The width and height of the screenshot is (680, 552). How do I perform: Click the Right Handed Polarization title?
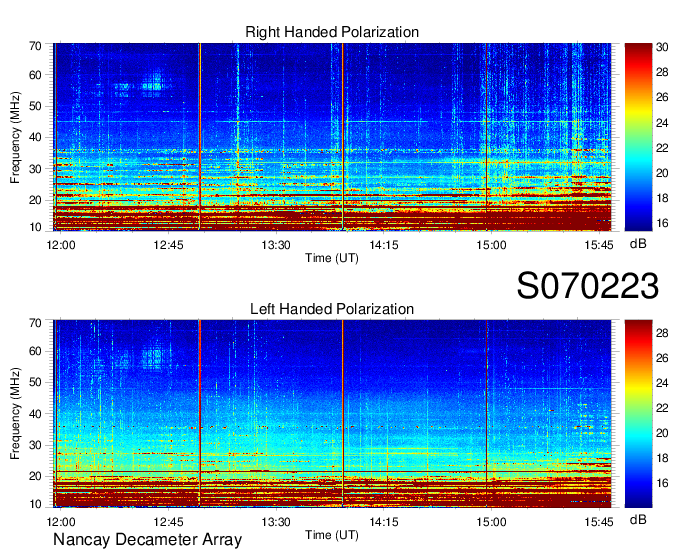click(332, 32)
